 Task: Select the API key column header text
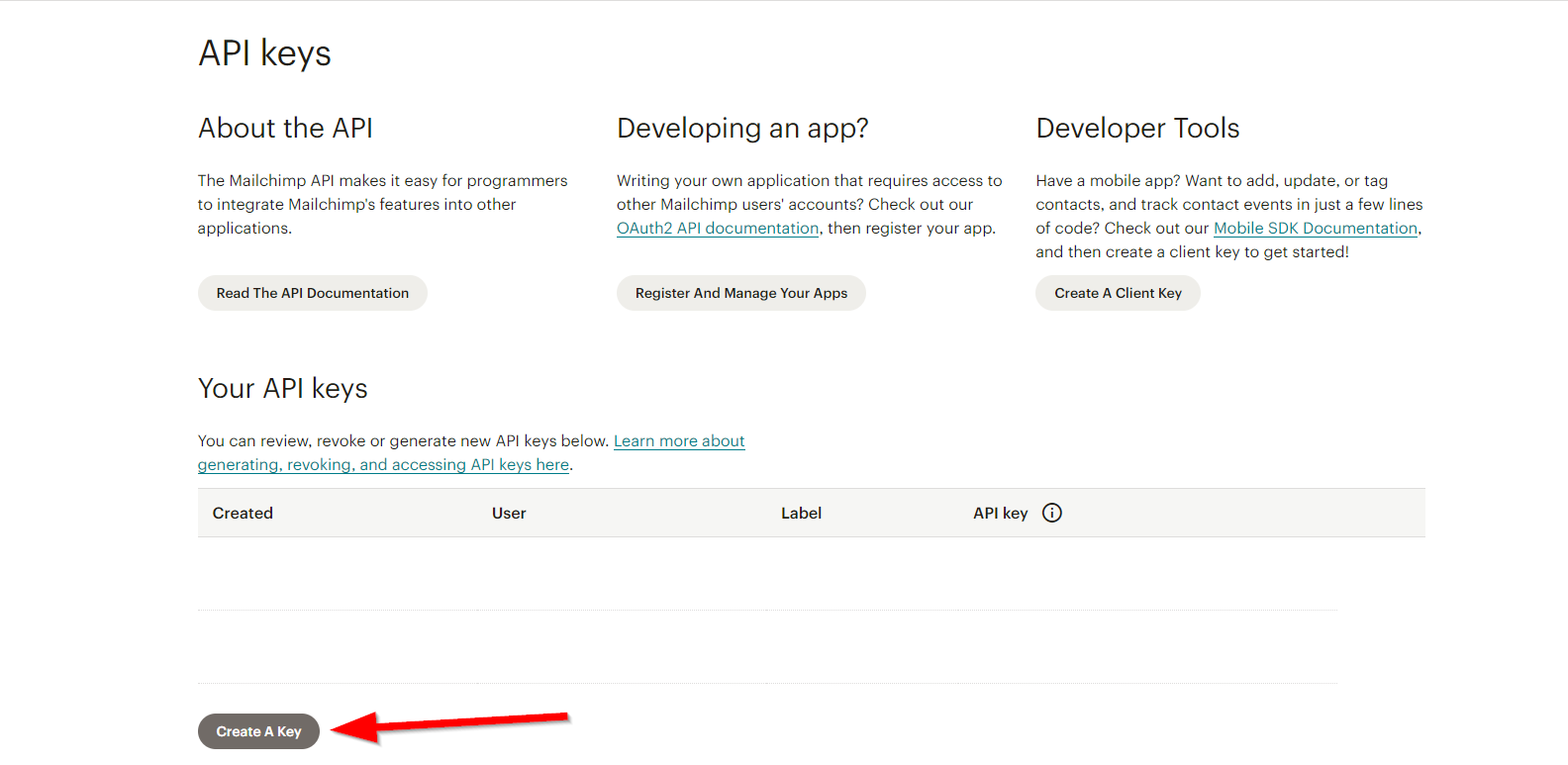tap(1000, 513)
